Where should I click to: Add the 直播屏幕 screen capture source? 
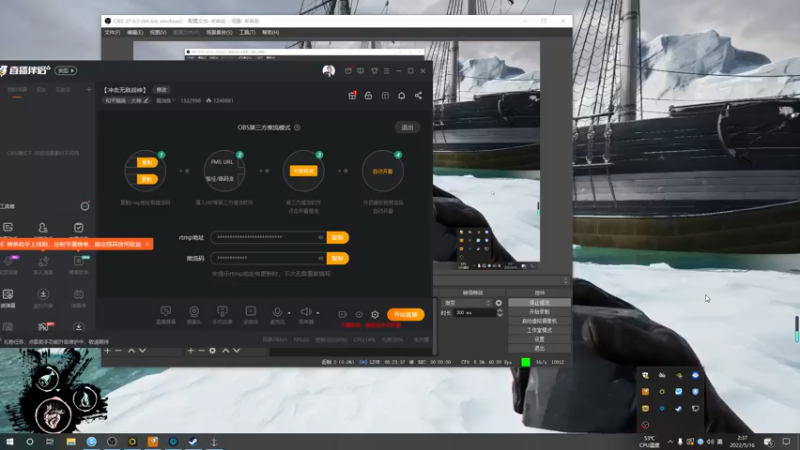[x=166, y=315]
